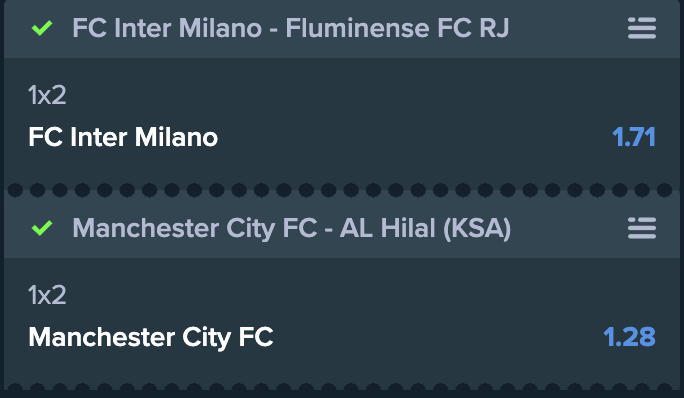Click the 1.71 odds value
This screenshot has width=684, height=398.
pyautogui.click(x=634, y=137)
